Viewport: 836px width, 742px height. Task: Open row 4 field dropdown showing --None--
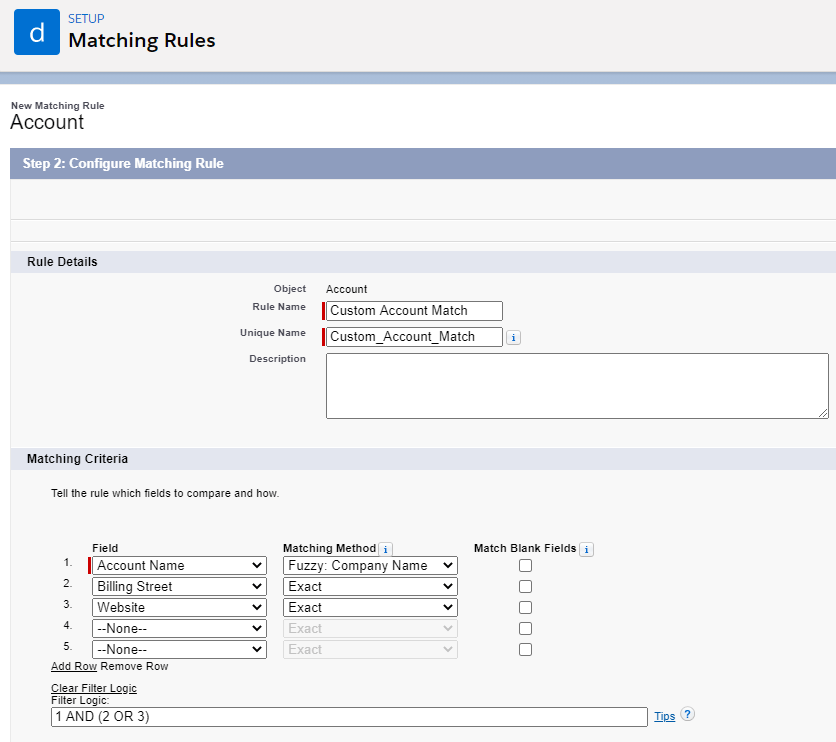(180, 629)
